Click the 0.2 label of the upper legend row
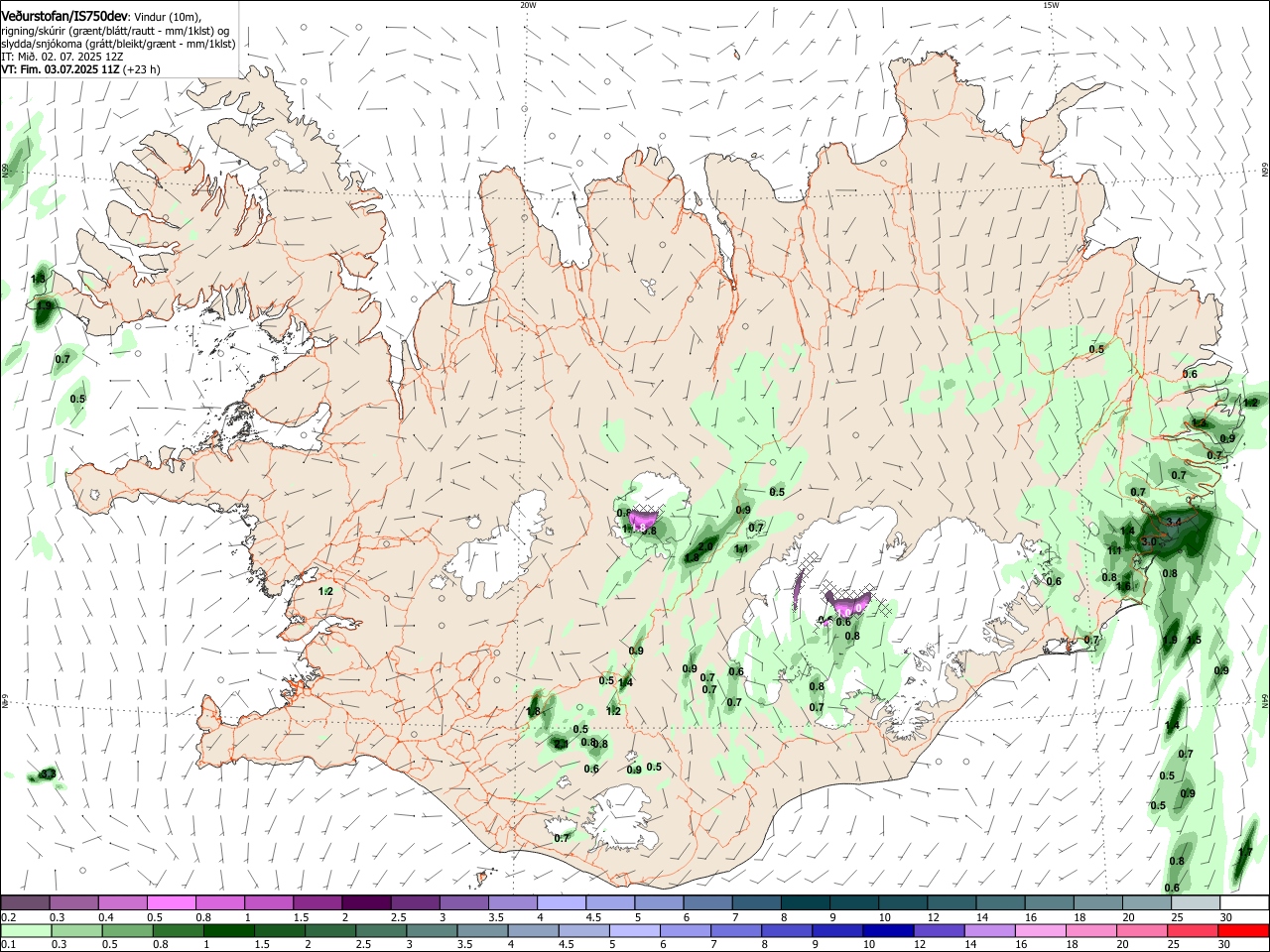Image resolution: width=1270 pixels, height=952 pixels. (9, 917)
